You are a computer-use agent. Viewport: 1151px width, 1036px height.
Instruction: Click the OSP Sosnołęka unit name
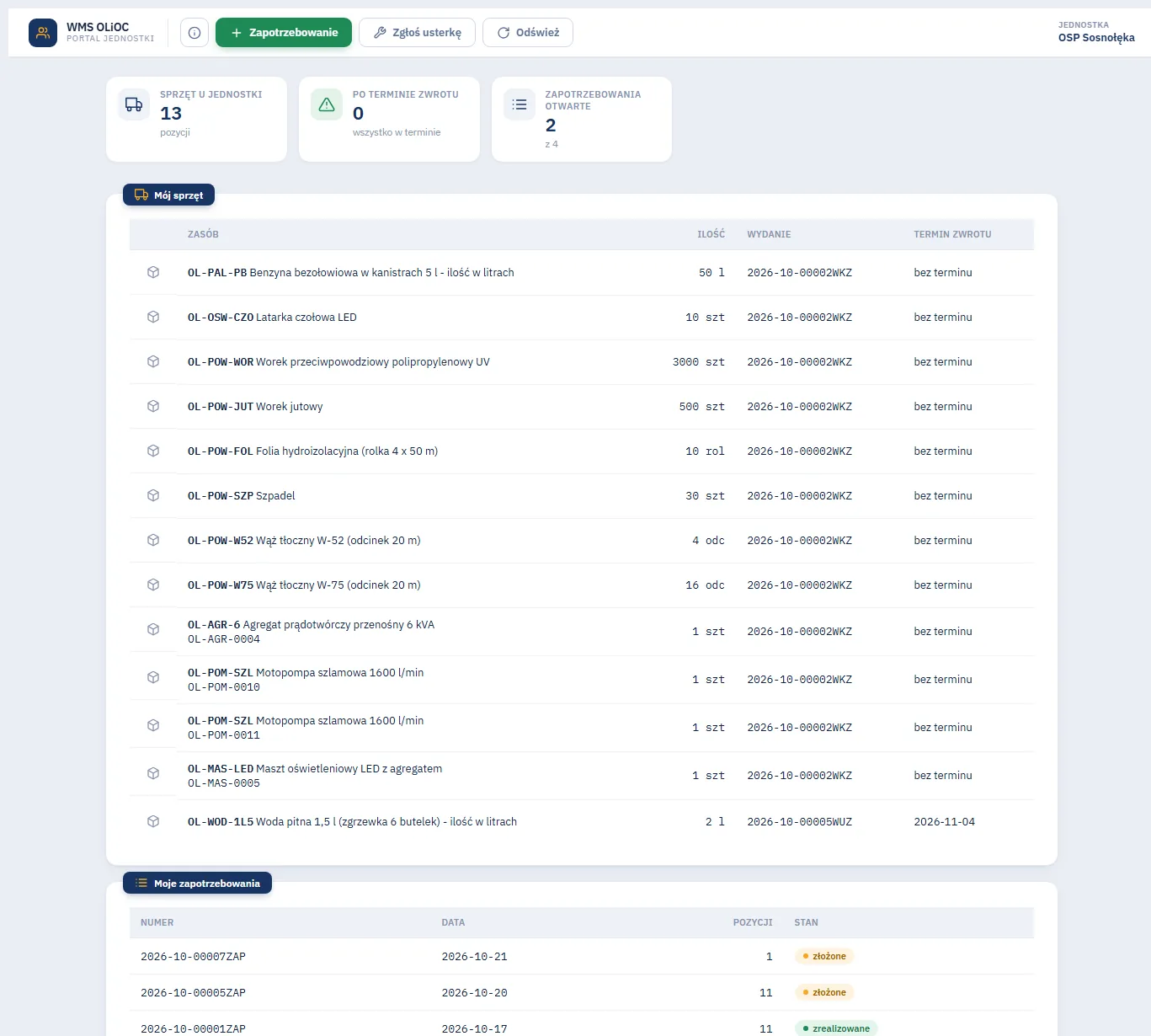click(x=1096, y=38)
